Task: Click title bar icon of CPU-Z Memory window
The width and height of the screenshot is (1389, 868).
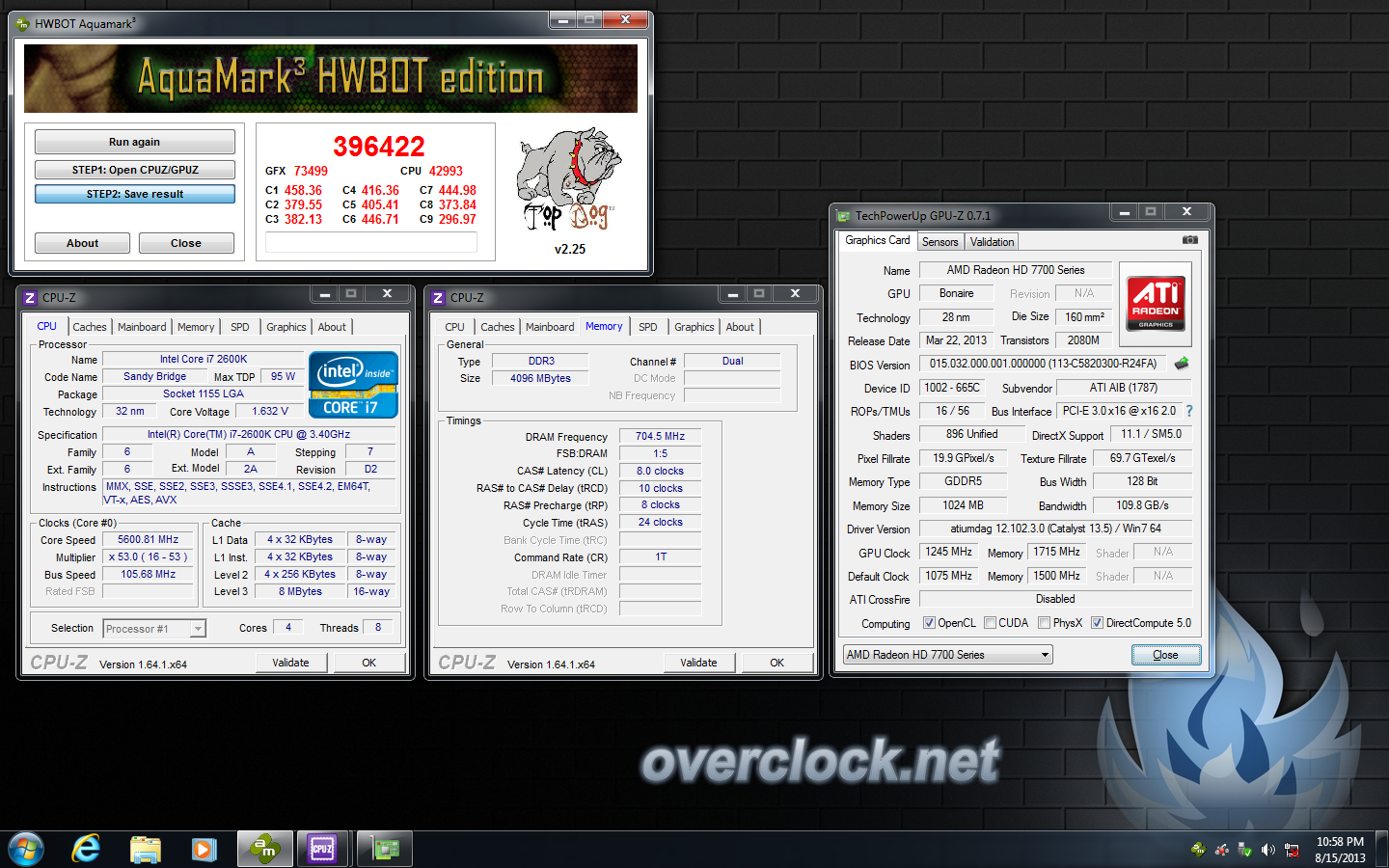Action: [x=438, y=298]
